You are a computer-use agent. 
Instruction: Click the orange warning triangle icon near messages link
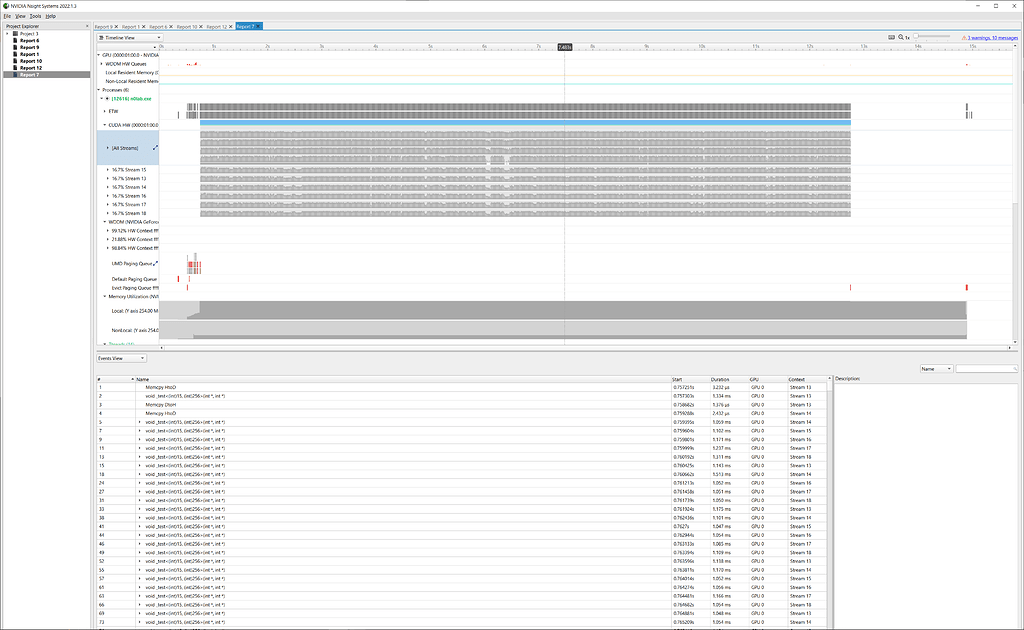tap(964, 36)
